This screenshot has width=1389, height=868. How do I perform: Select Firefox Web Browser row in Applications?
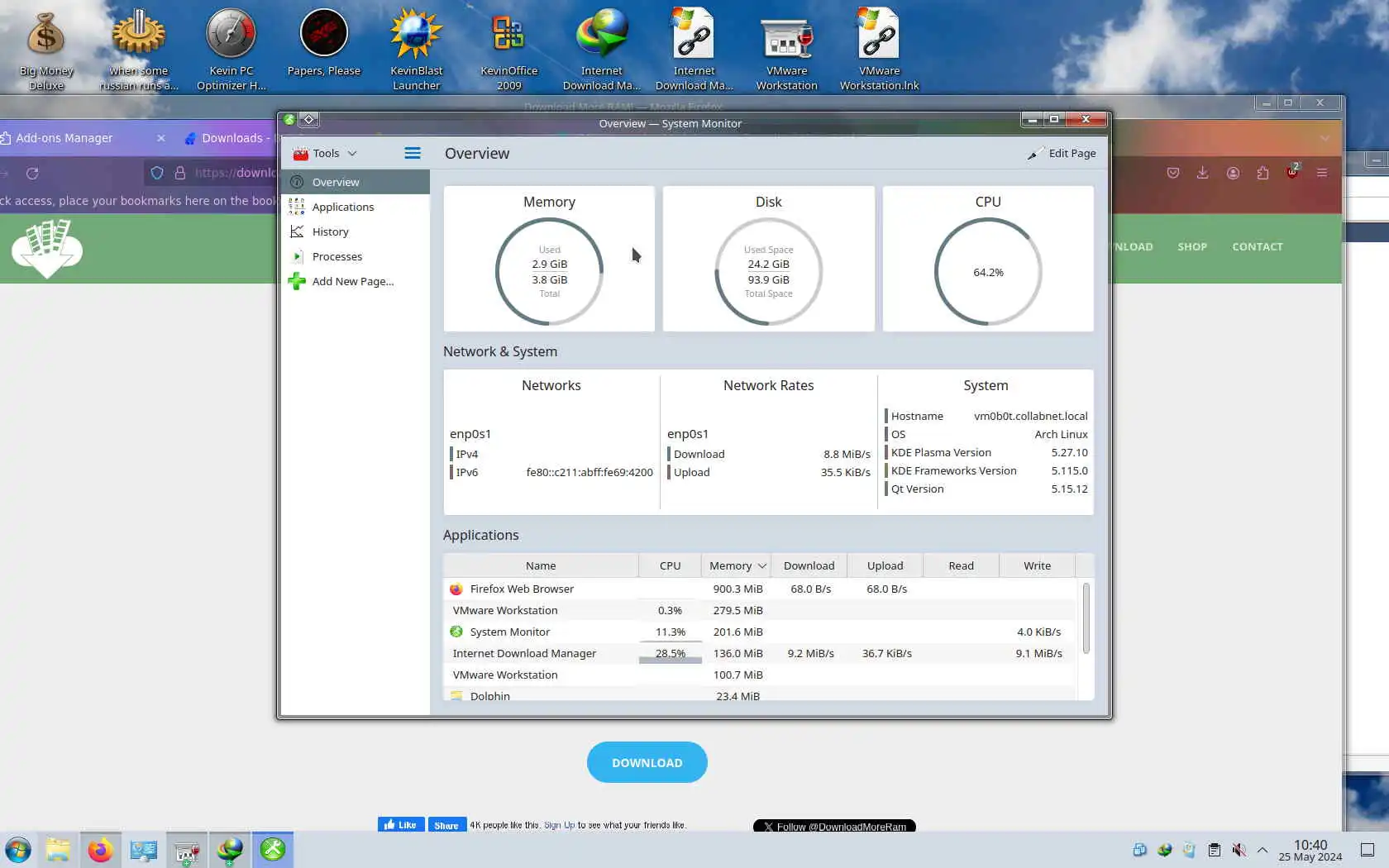[761, 589]
